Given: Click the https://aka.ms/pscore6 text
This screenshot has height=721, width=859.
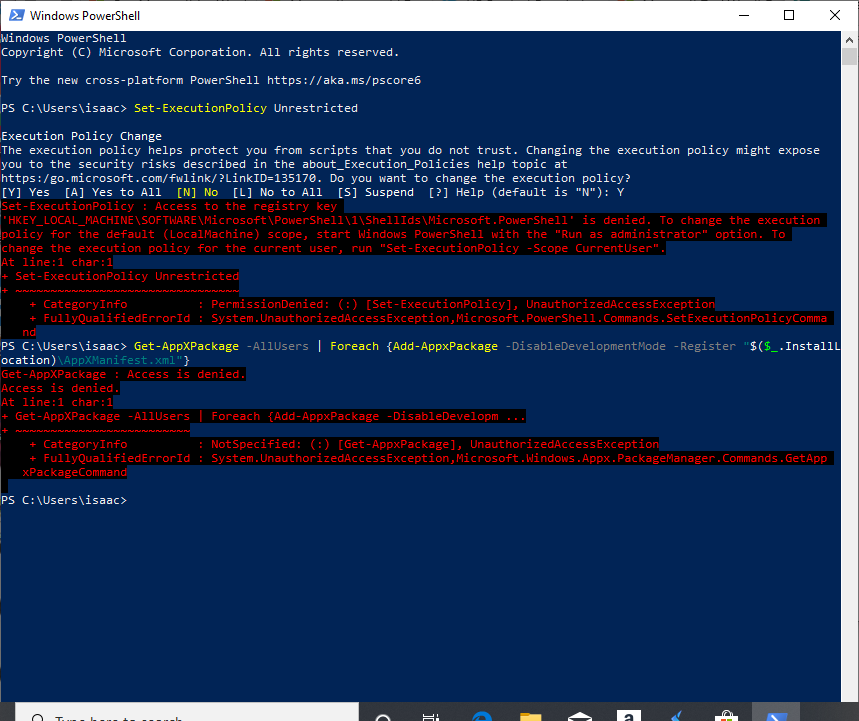Looking at the screenshot, I should click(344, 80).
